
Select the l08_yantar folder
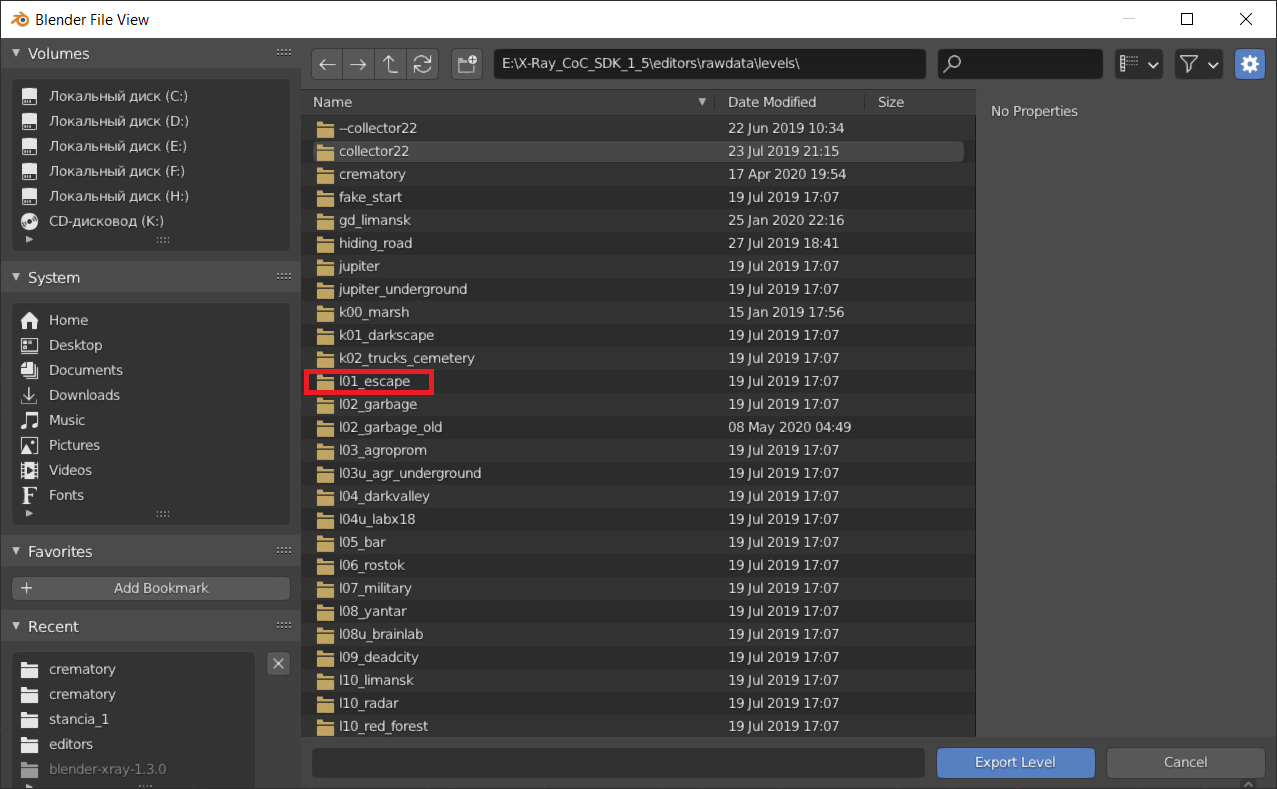(x=638, y=611)
